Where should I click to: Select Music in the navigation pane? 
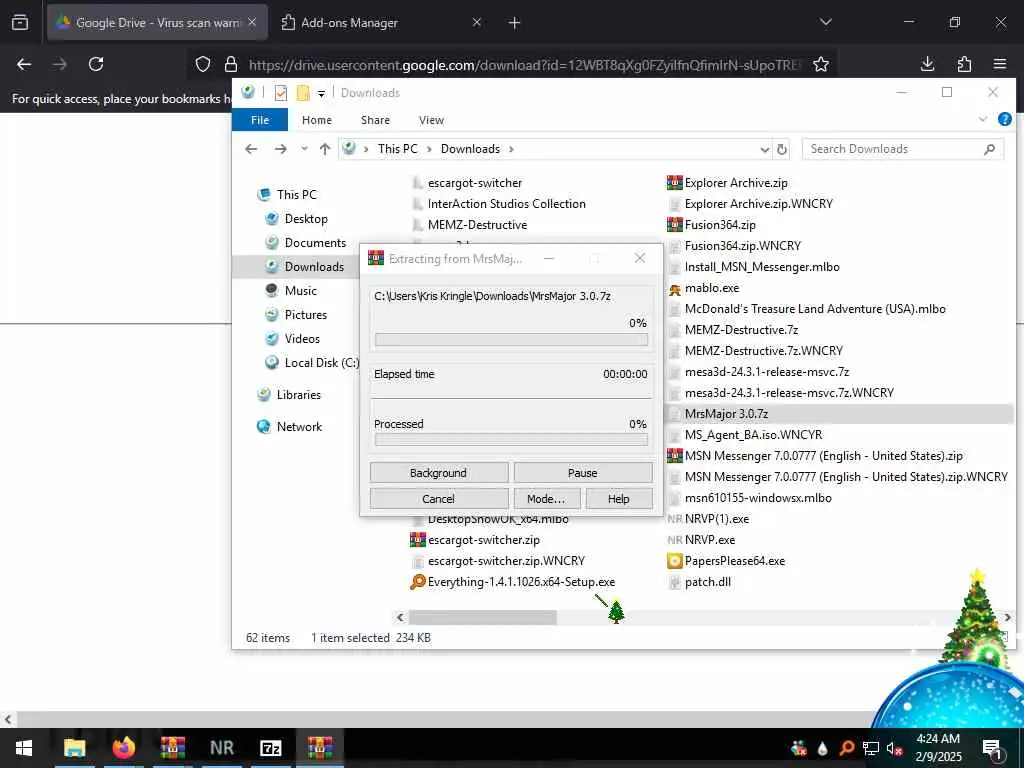pyautogui.click(x=300, y=291)
